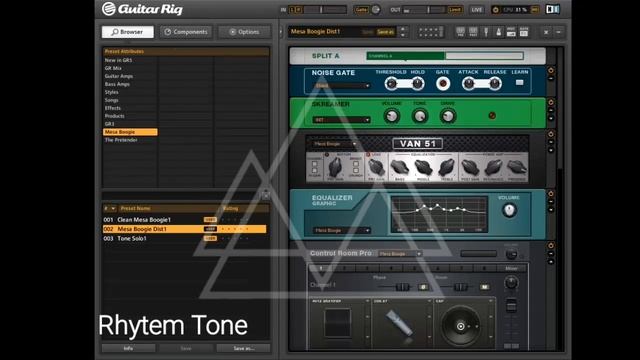
Task: Switch to the Options tab
Action: 244,32
